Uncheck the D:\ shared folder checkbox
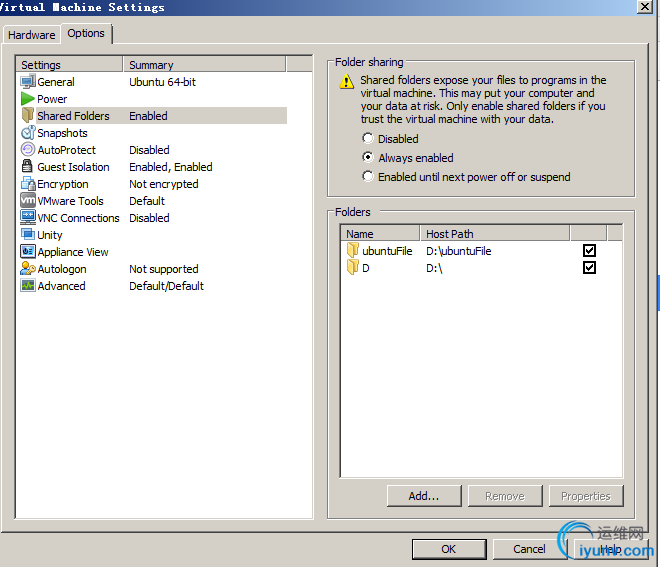Viewport: 660px width, 567px height. pyautogui.click(x=589, y=267)
